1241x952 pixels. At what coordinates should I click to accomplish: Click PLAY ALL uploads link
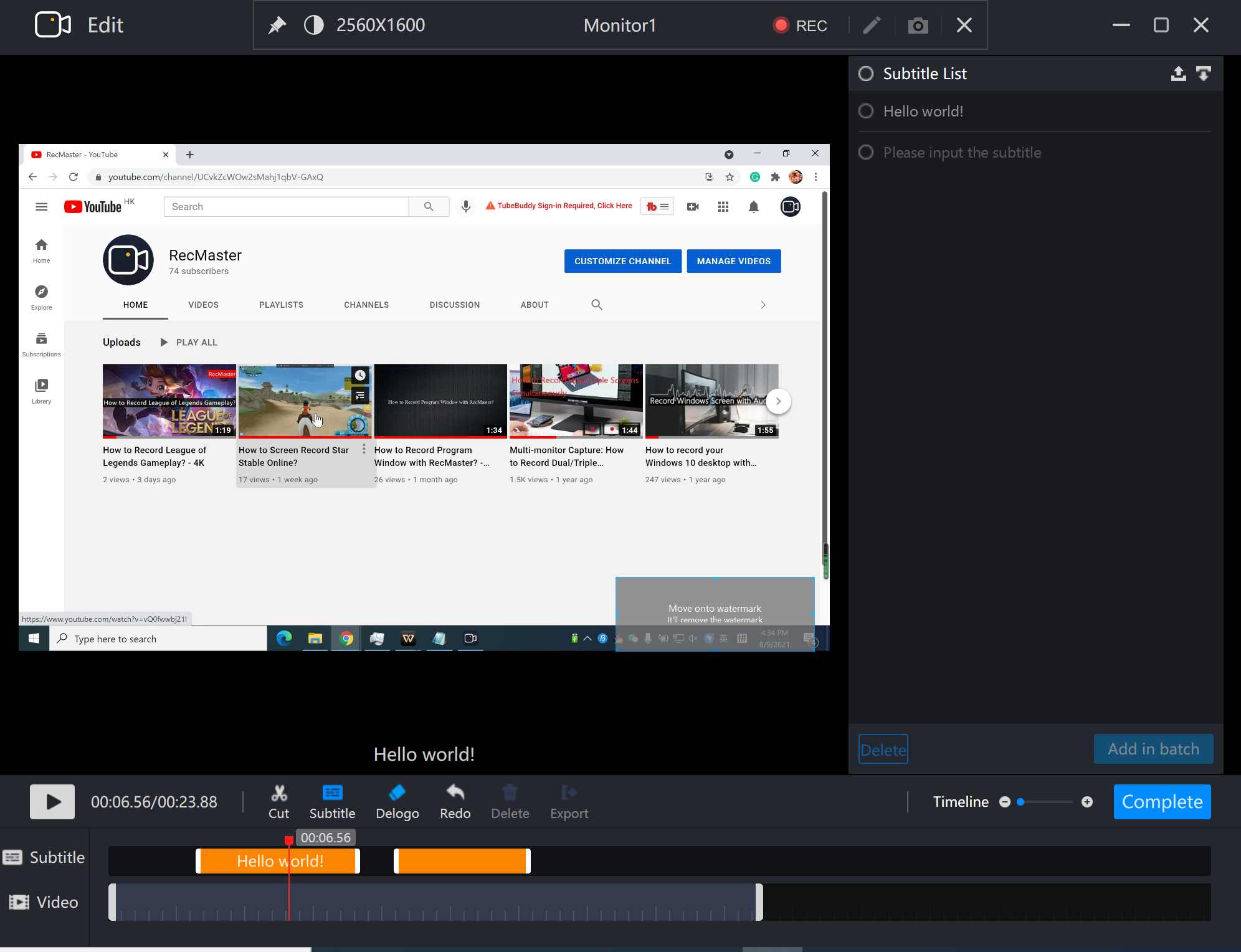(189, 343)
